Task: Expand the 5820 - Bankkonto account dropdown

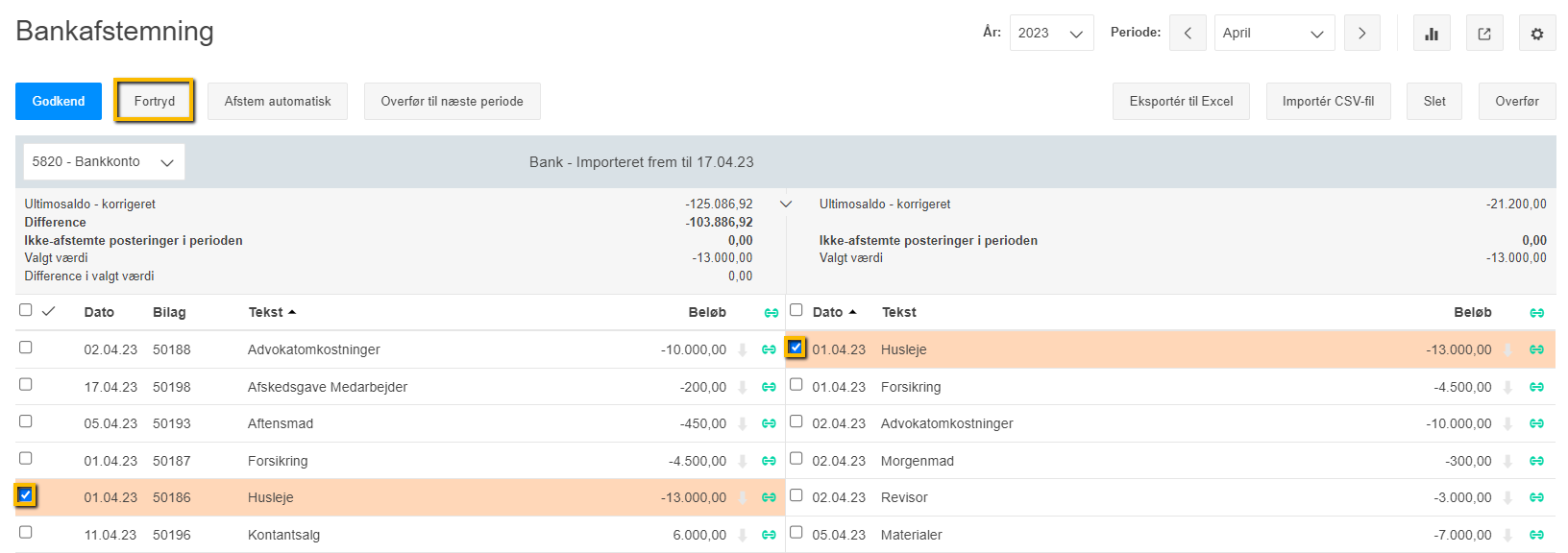Action: click(x=103, y=161)
